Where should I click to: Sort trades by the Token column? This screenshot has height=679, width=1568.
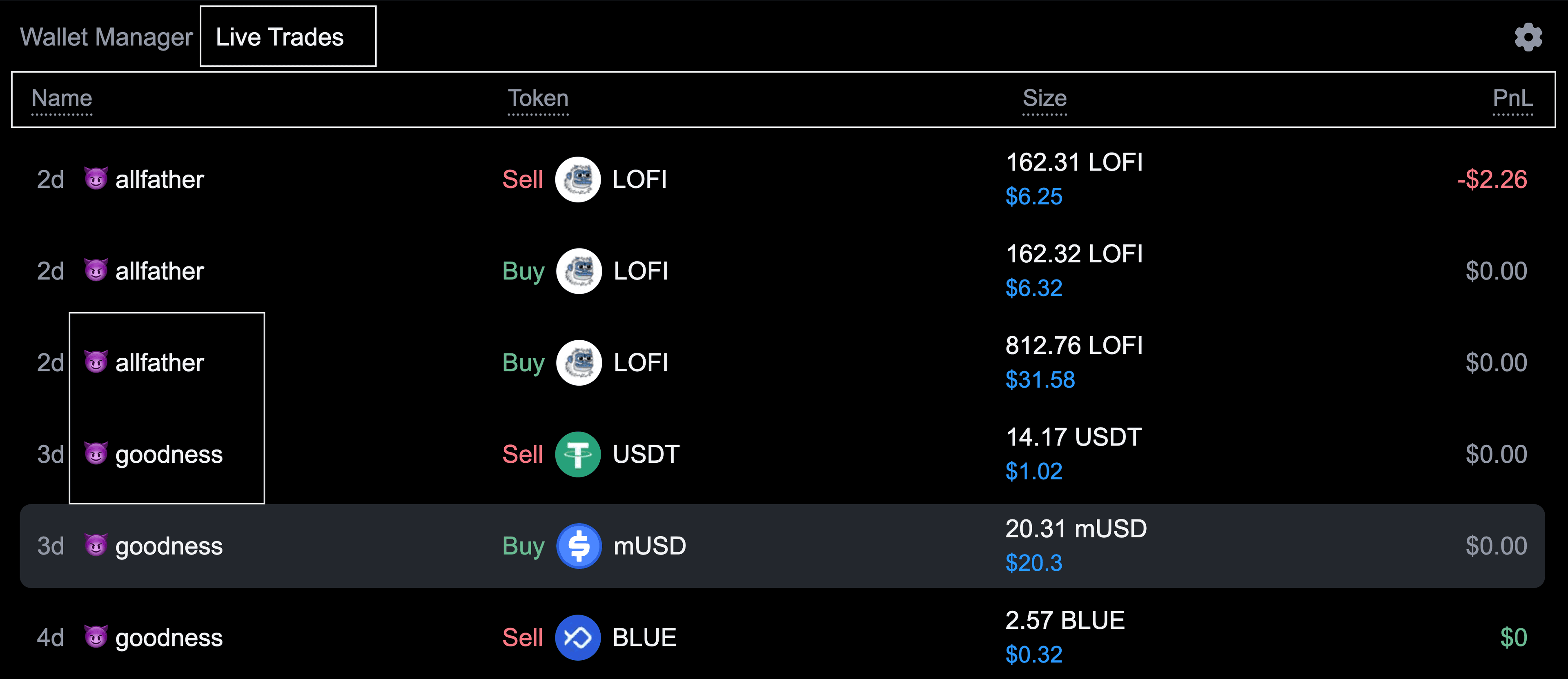538,99
